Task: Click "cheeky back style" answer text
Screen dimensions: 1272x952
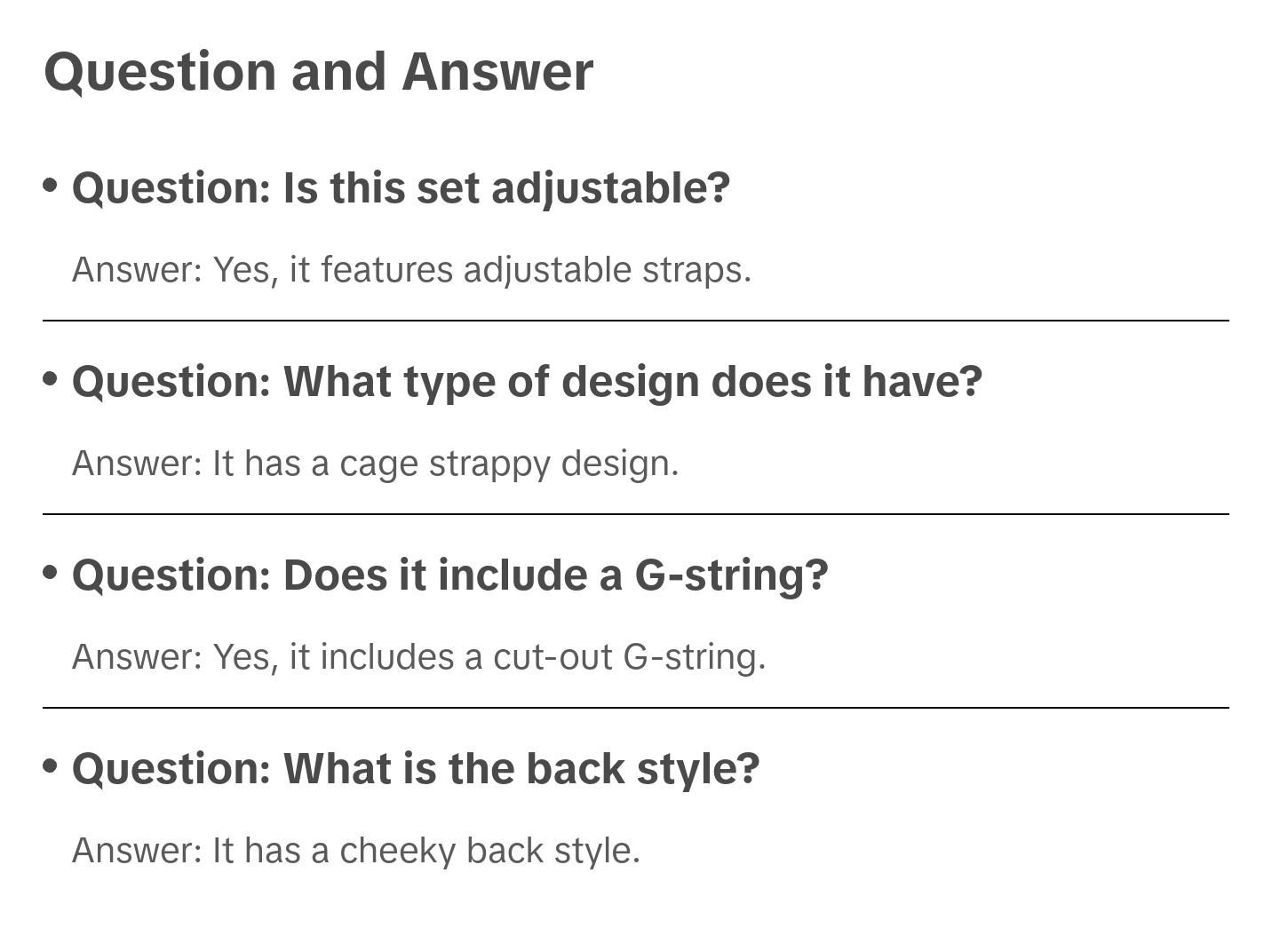Action: 489,851
